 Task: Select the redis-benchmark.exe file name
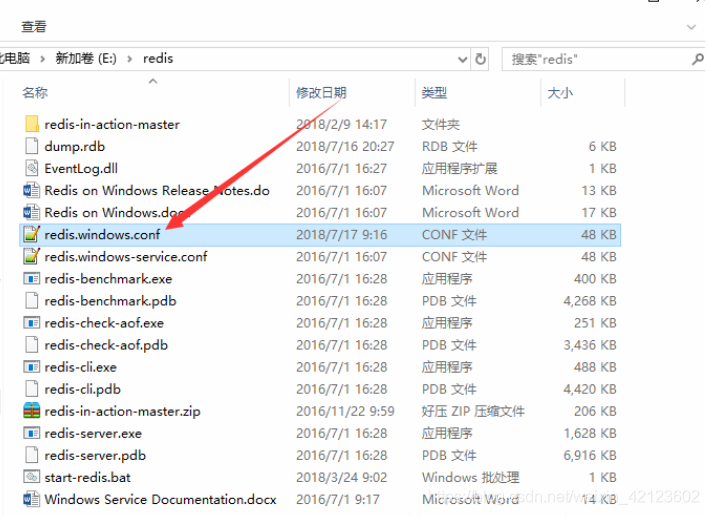point(108,279)
